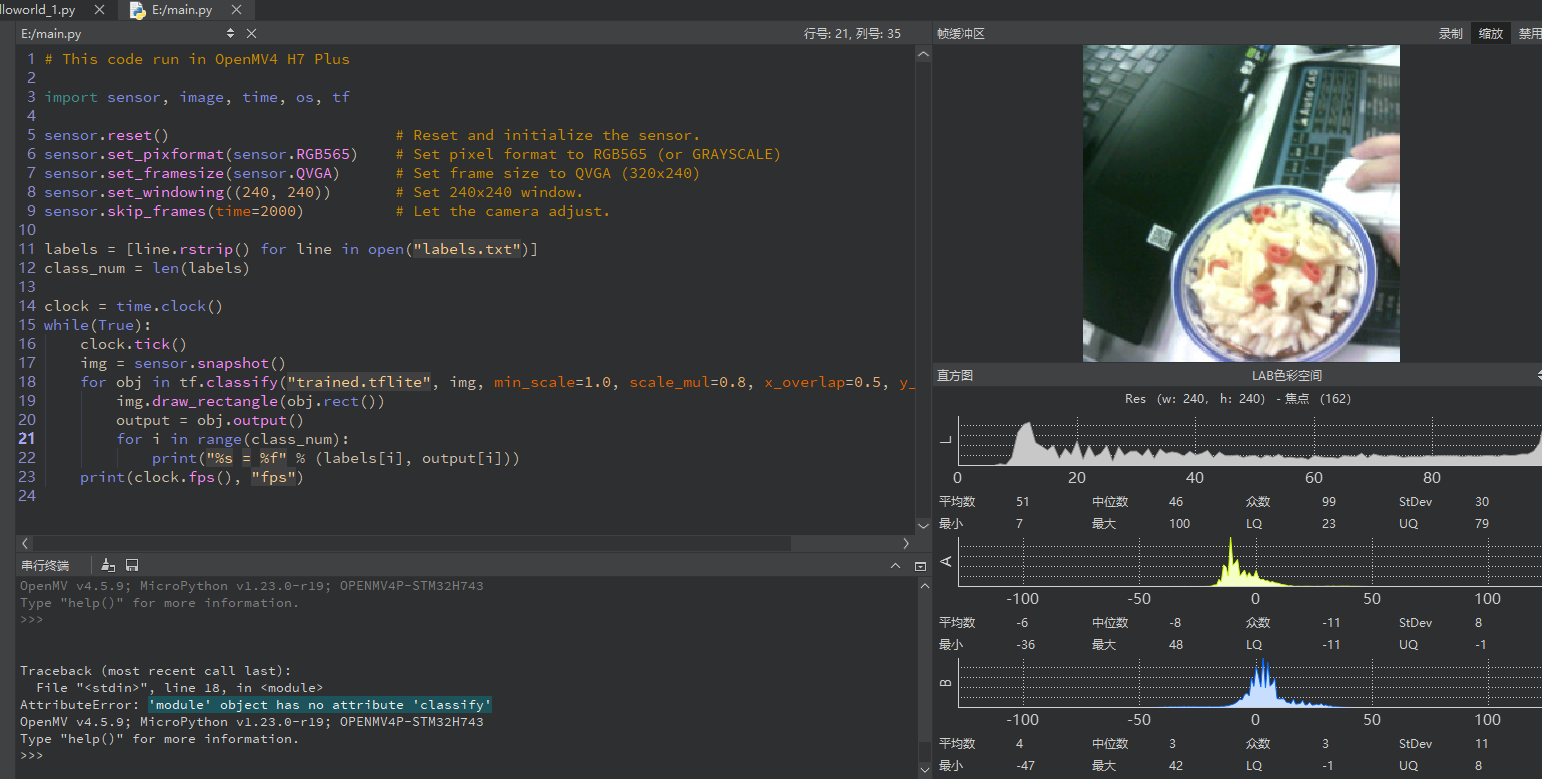
Task: Open the serial terminal panel options button
Action: point(920,566)
